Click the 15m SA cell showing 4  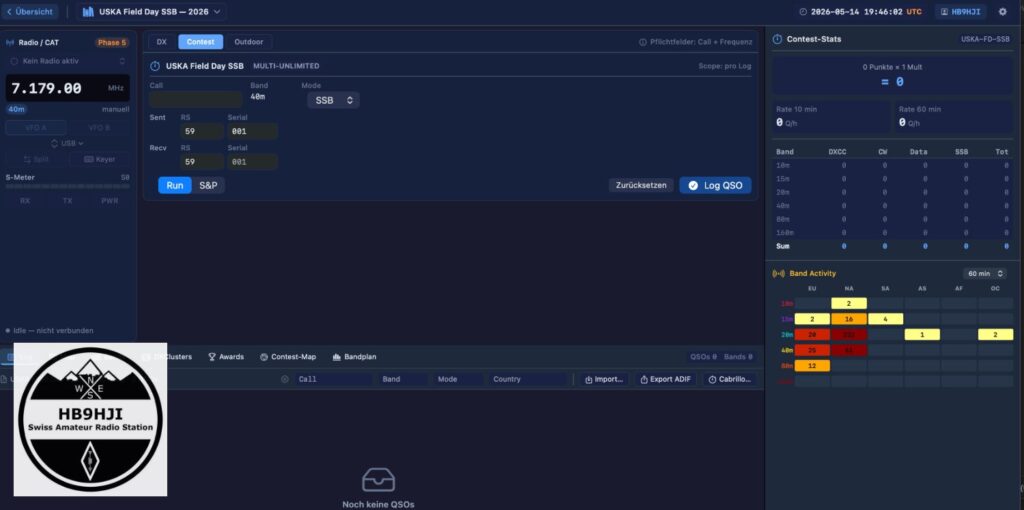pos(885,319)
